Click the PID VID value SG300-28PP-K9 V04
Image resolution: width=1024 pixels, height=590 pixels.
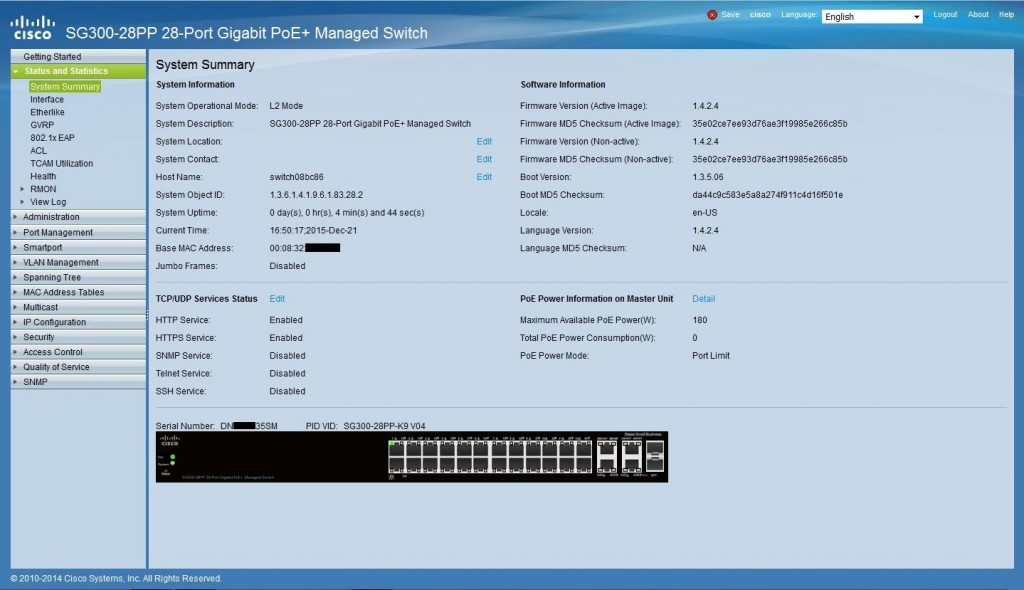pos(384,426)
